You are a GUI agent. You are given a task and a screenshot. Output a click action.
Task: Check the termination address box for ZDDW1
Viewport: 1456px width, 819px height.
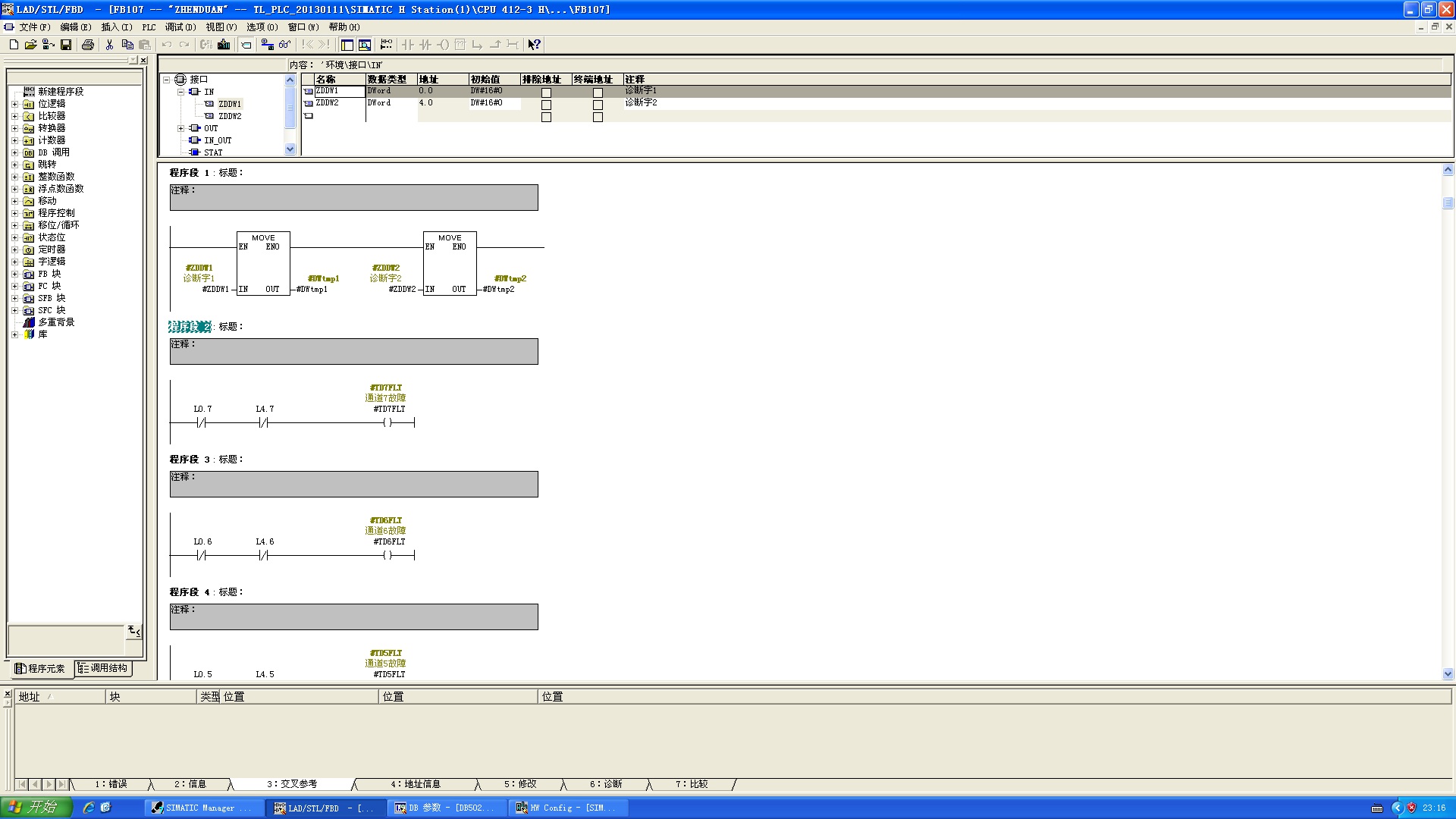point(598,93)
